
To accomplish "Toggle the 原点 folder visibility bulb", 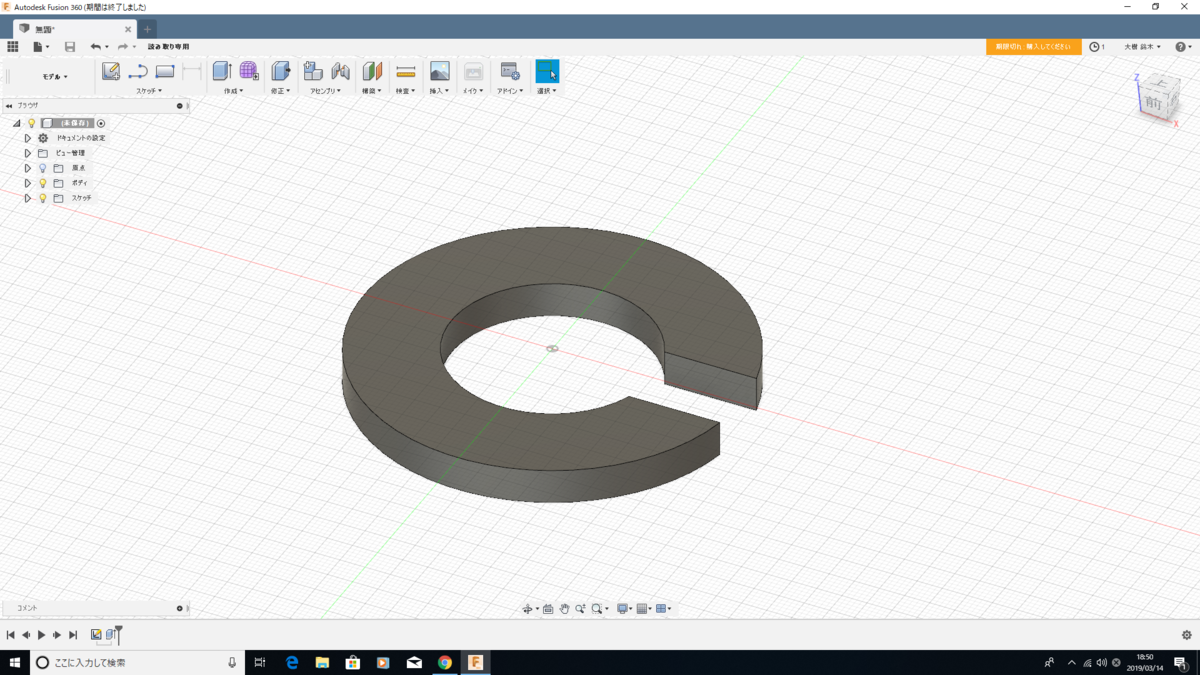I will 43,168.
